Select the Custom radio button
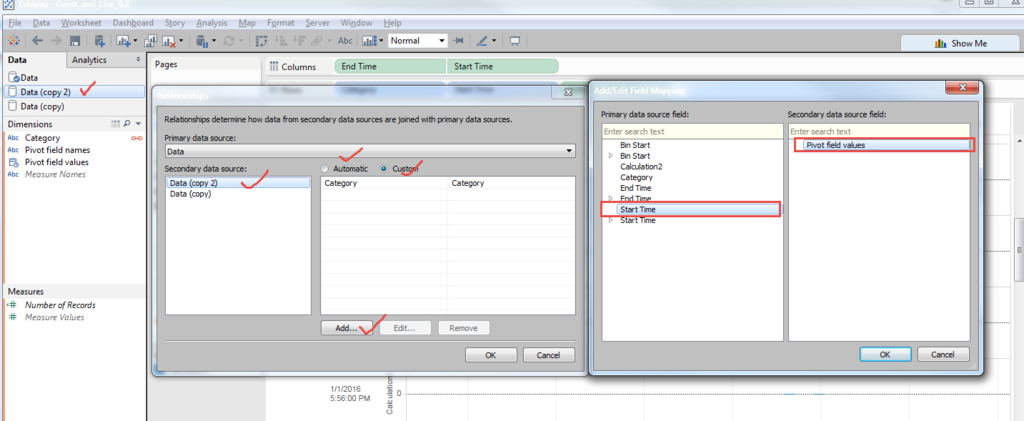 click(x=384, y=168)
